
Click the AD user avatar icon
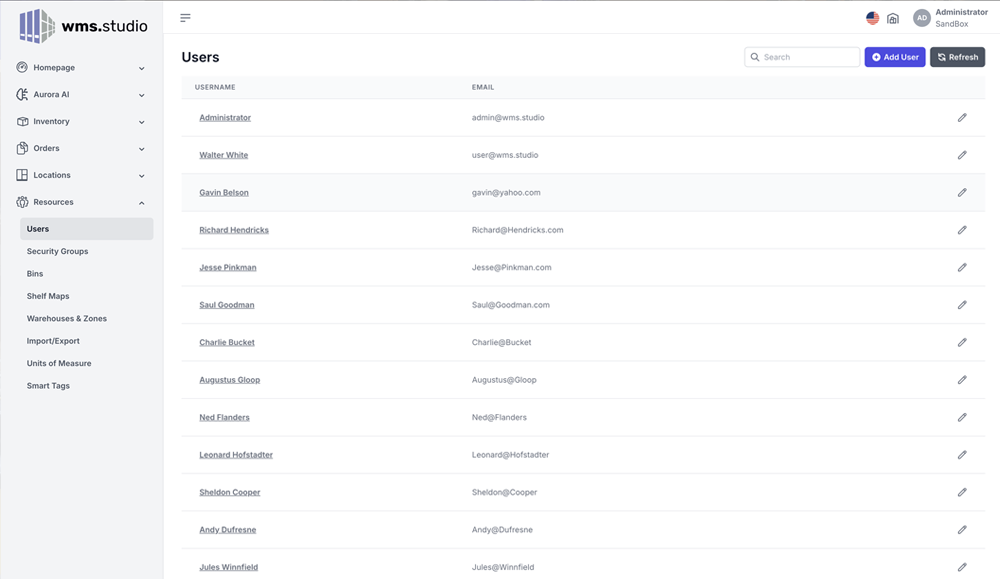[921, 18]
